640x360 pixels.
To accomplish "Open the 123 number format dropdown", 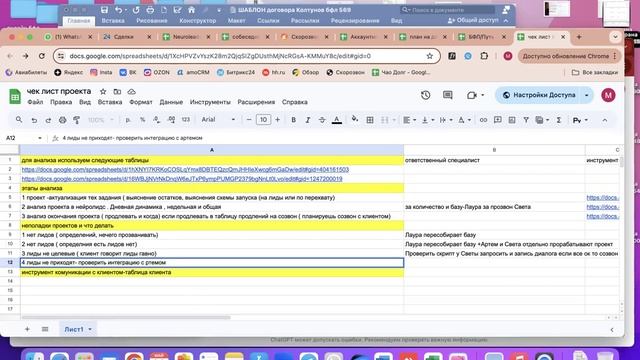I will point(186,120).
